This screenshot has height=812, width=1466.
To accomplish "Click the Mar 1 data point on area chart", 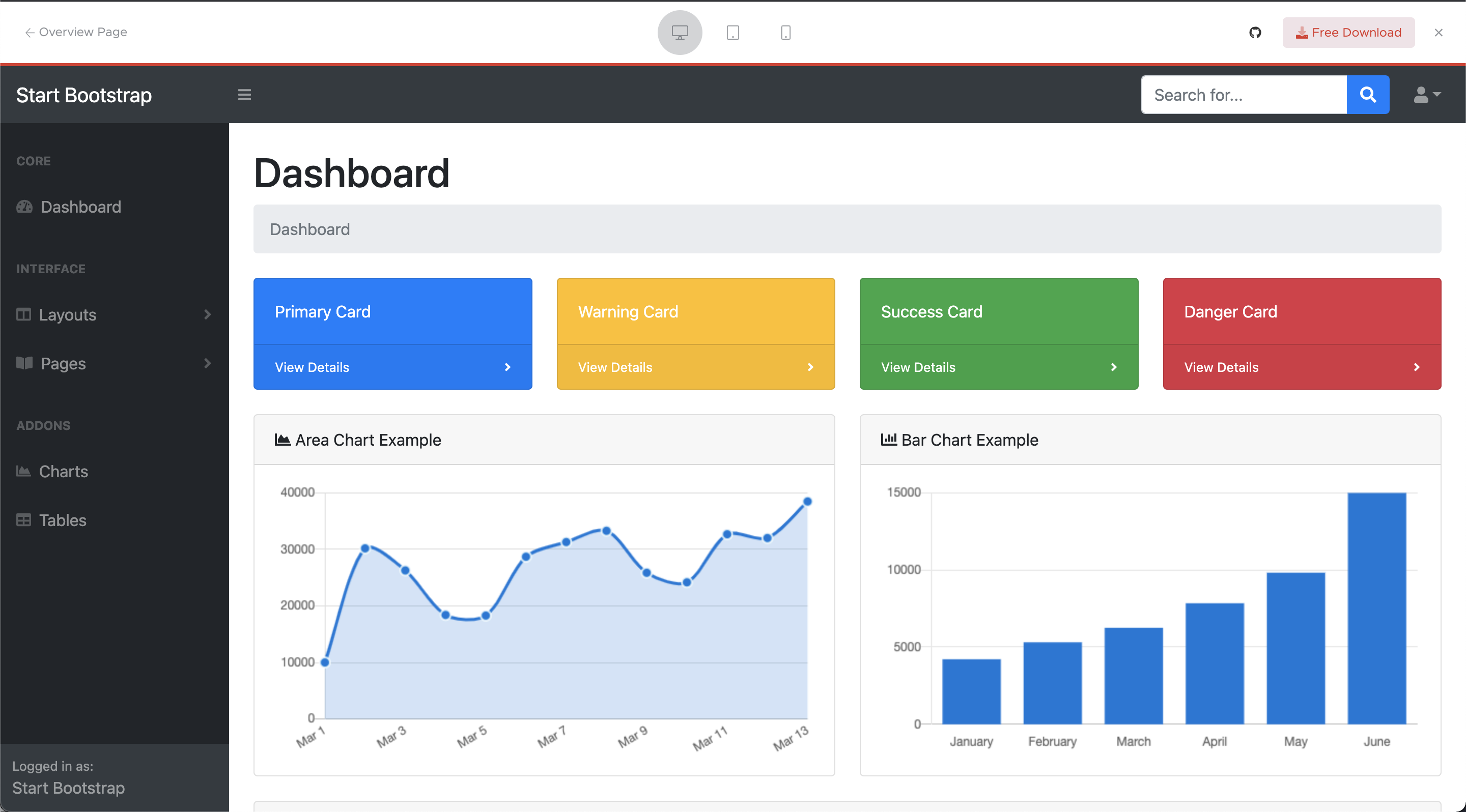I will click(325, 662).
